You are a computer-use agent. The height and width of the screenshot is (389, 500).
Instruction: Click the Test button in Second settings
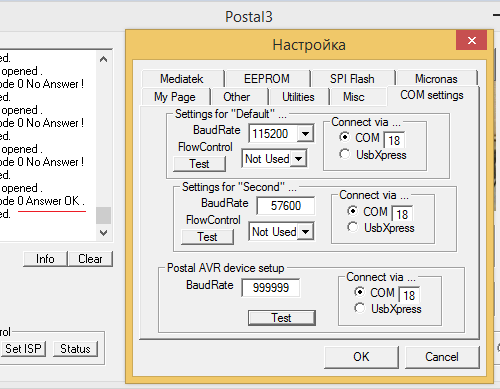tap(207, 237)
